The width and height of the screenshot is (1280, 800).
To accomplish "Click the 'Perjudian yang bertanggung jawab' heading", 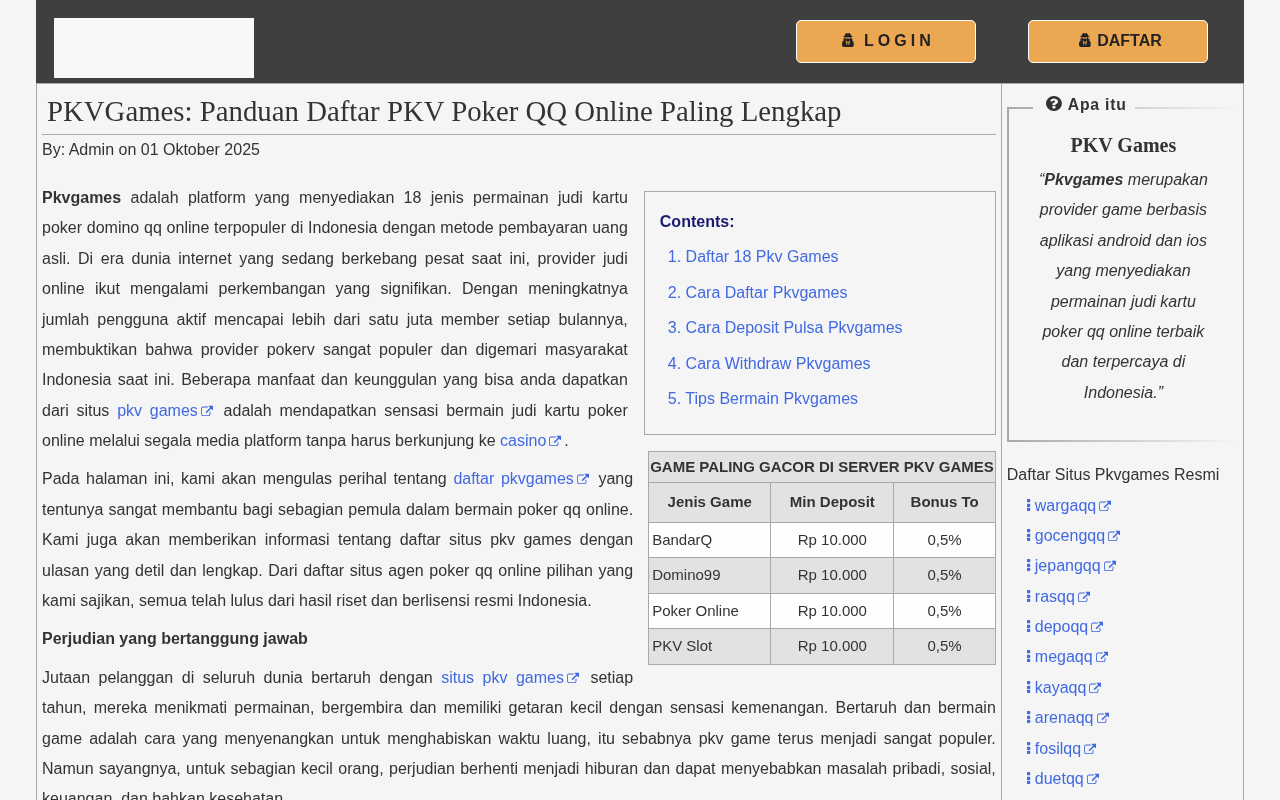I will pyautogui.click(x=175, y=639).
